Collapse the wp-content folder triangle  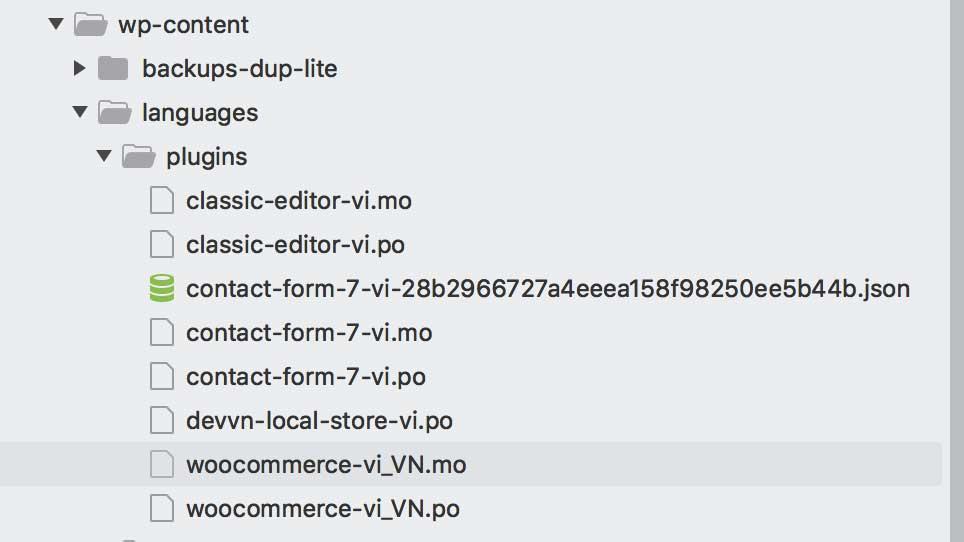pyautogui.click(x=56, y=25)
